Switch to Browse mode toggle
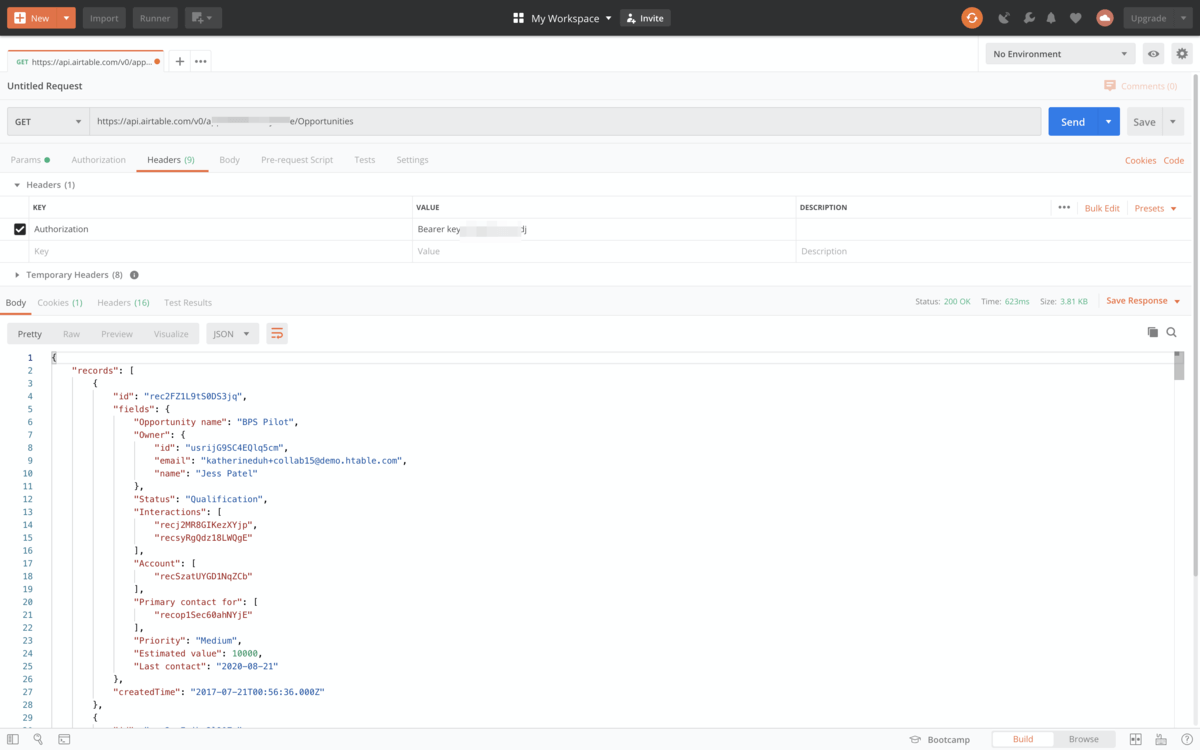This screenshot has width=1200, height=750. tap(1083, 739)
